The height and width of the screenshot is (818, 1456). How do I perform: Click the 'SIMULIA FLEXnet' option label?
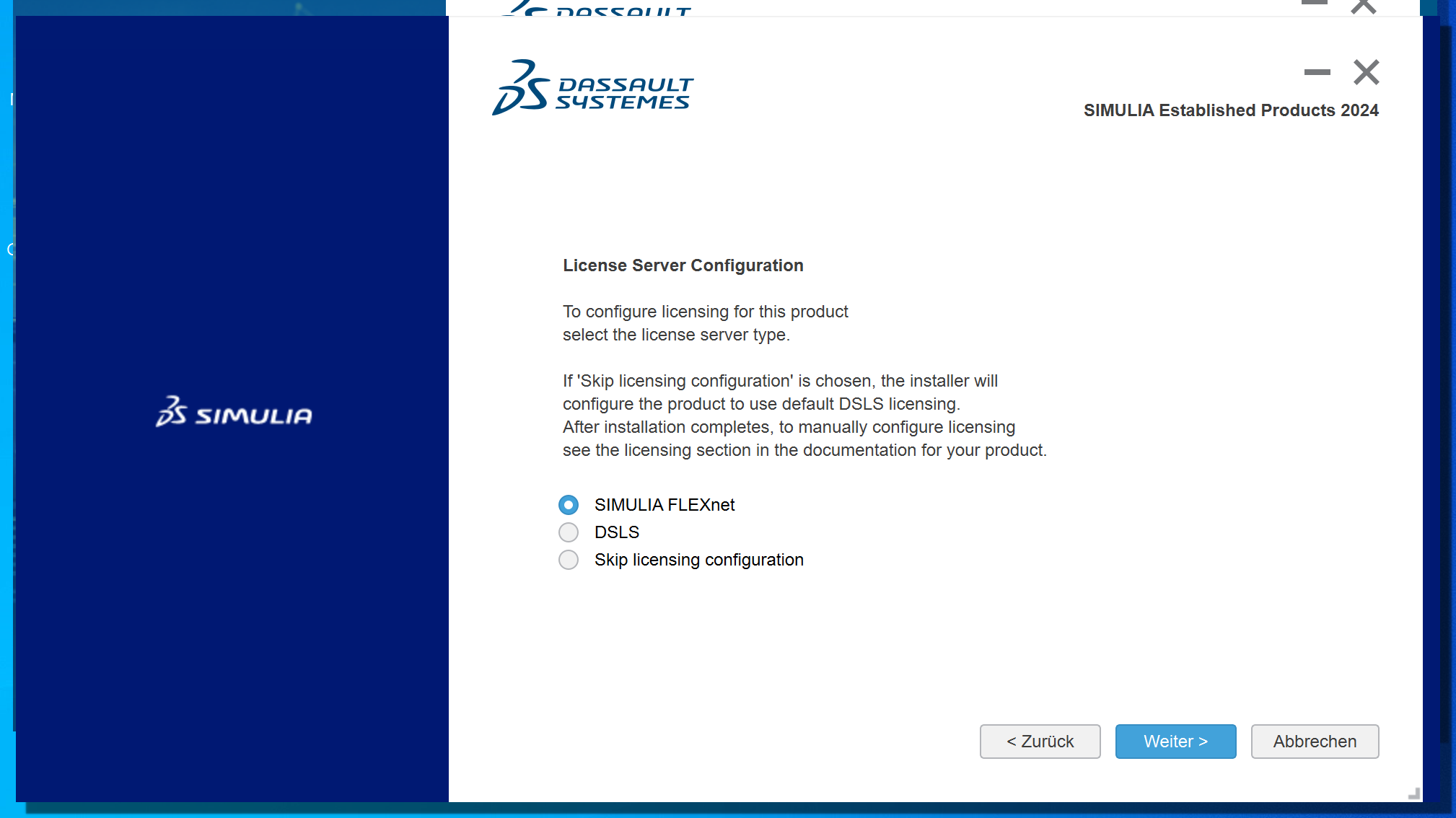tap(665, 505)
